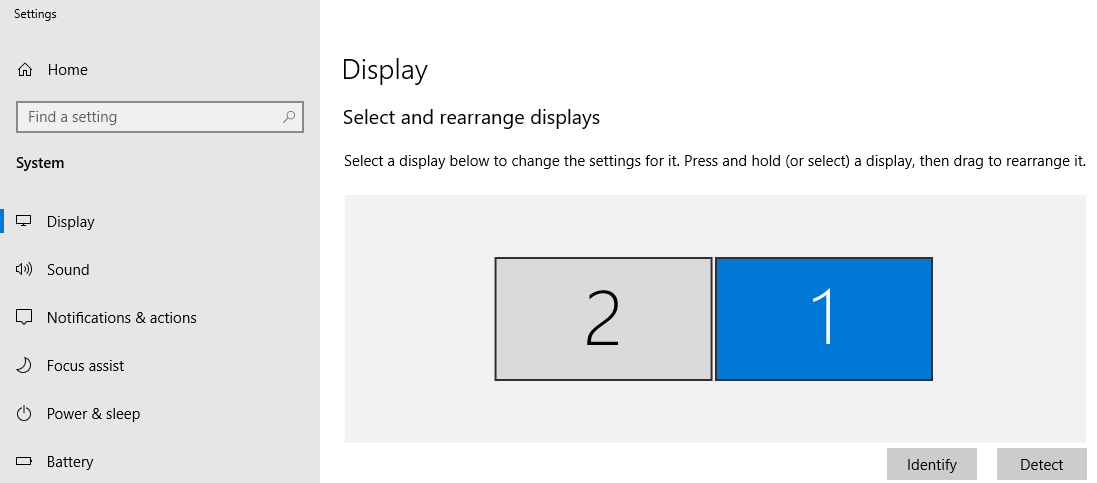Open the Power & sleep text label

click(93, 414)
